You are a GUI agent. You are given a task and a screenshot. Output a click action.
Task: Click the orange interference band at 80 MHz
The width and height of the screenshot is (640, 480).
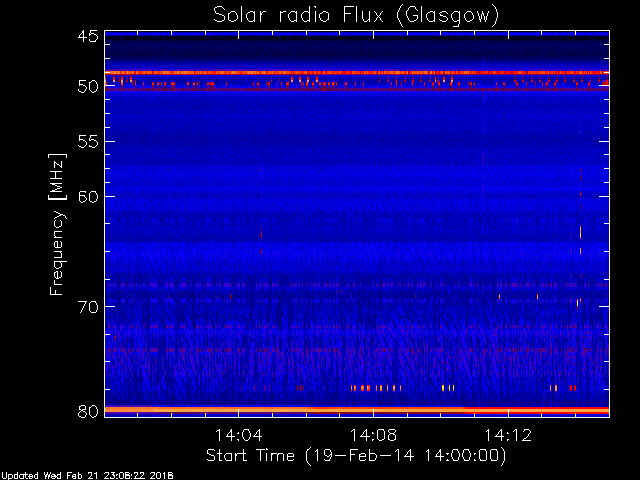click(x=357, y=410)
